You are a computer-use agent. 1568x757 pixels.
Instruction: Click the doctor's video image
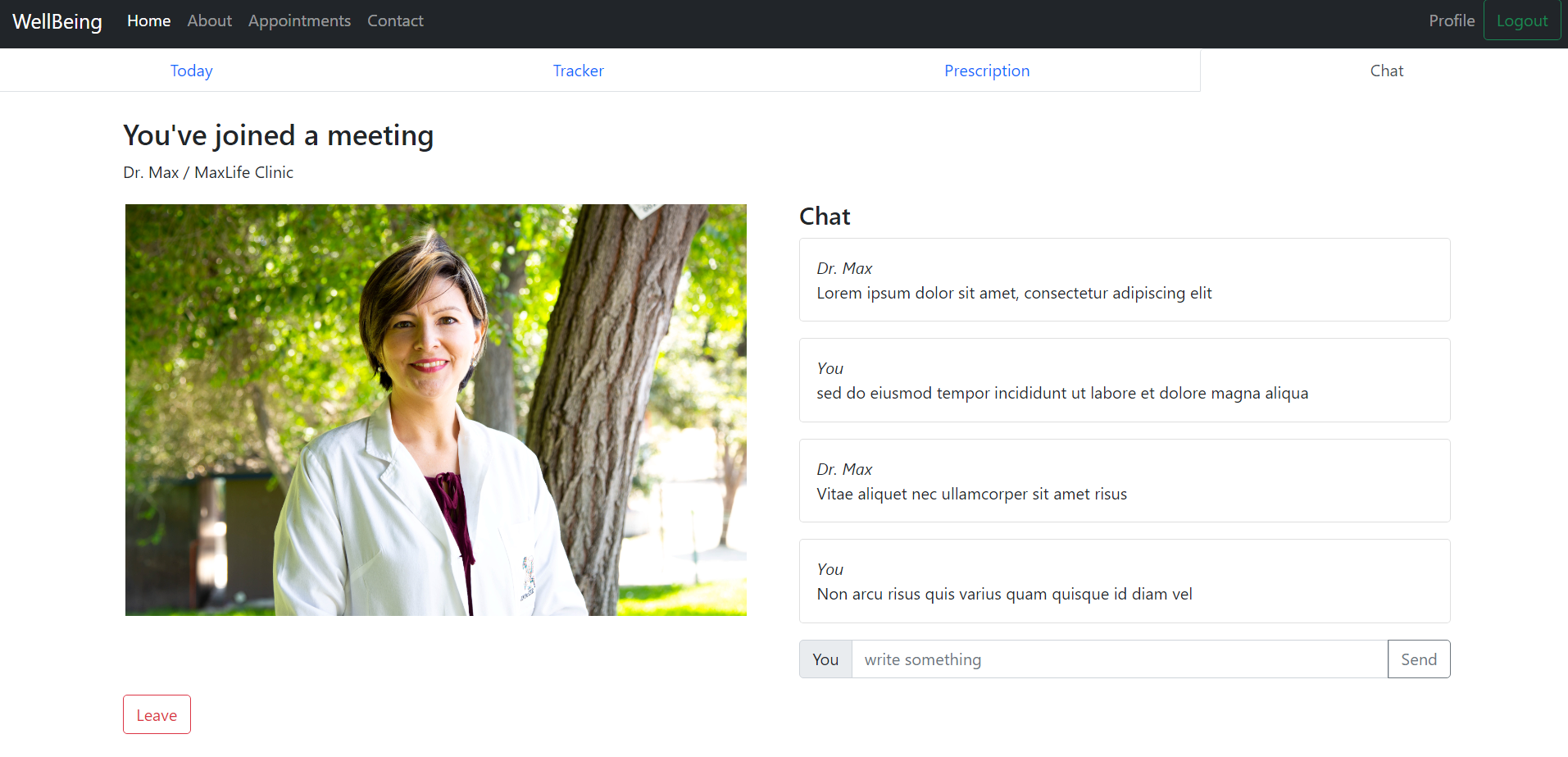pyautogui.click(x=436, y=410)
